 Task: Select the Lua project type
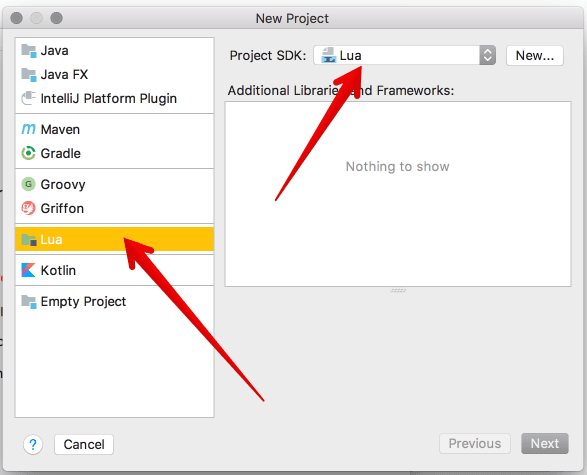click(x=115, y=239)
